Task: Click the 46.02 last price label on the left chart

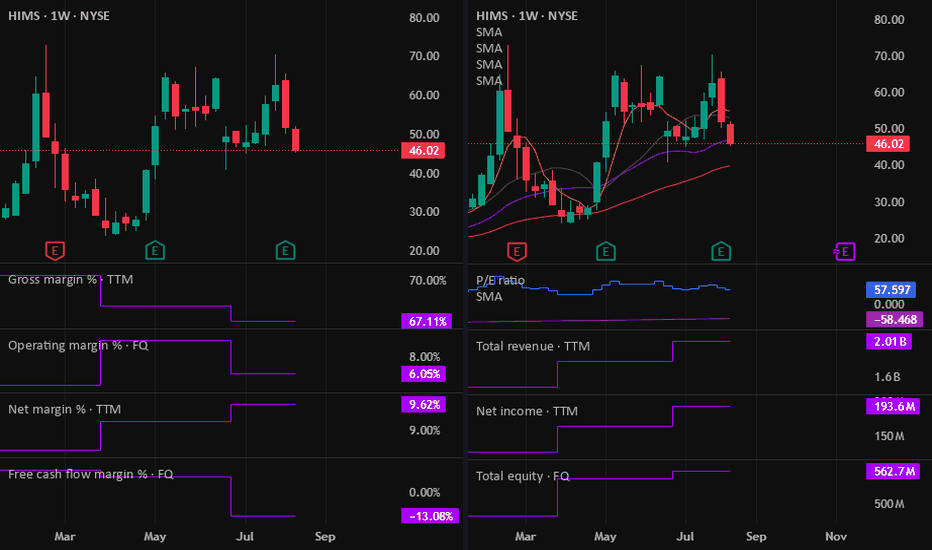Action: (x=423, y=150)
